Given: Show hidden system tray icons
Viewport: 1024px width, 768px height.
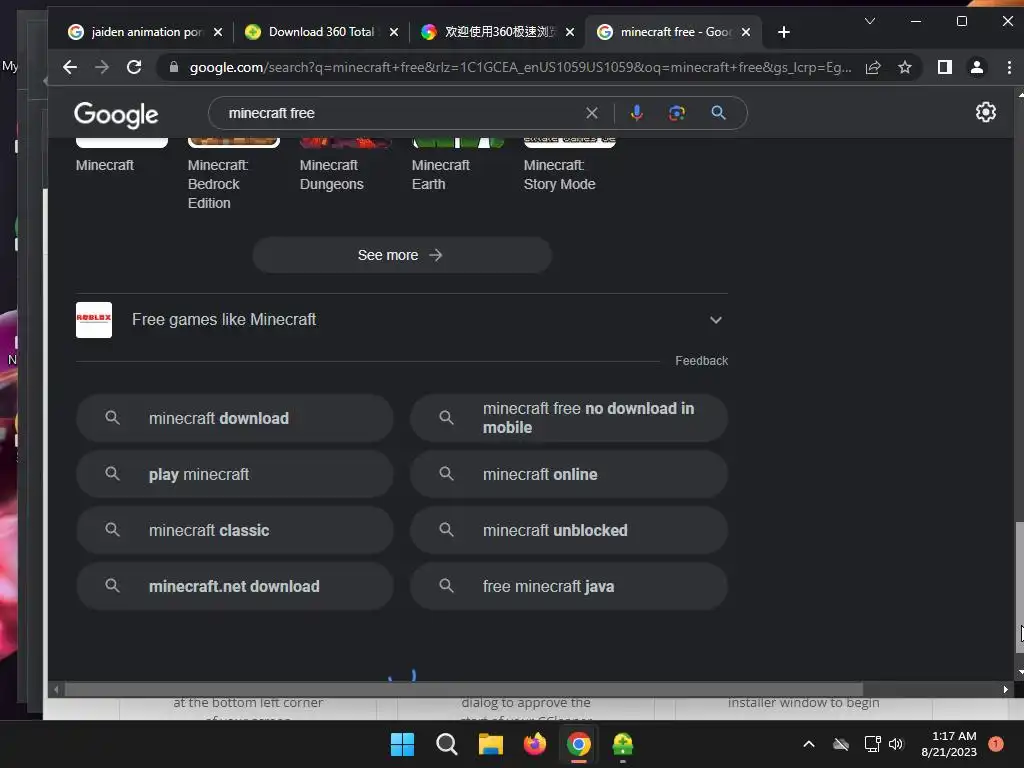Looking at the screenshot, I should [808, 744].
